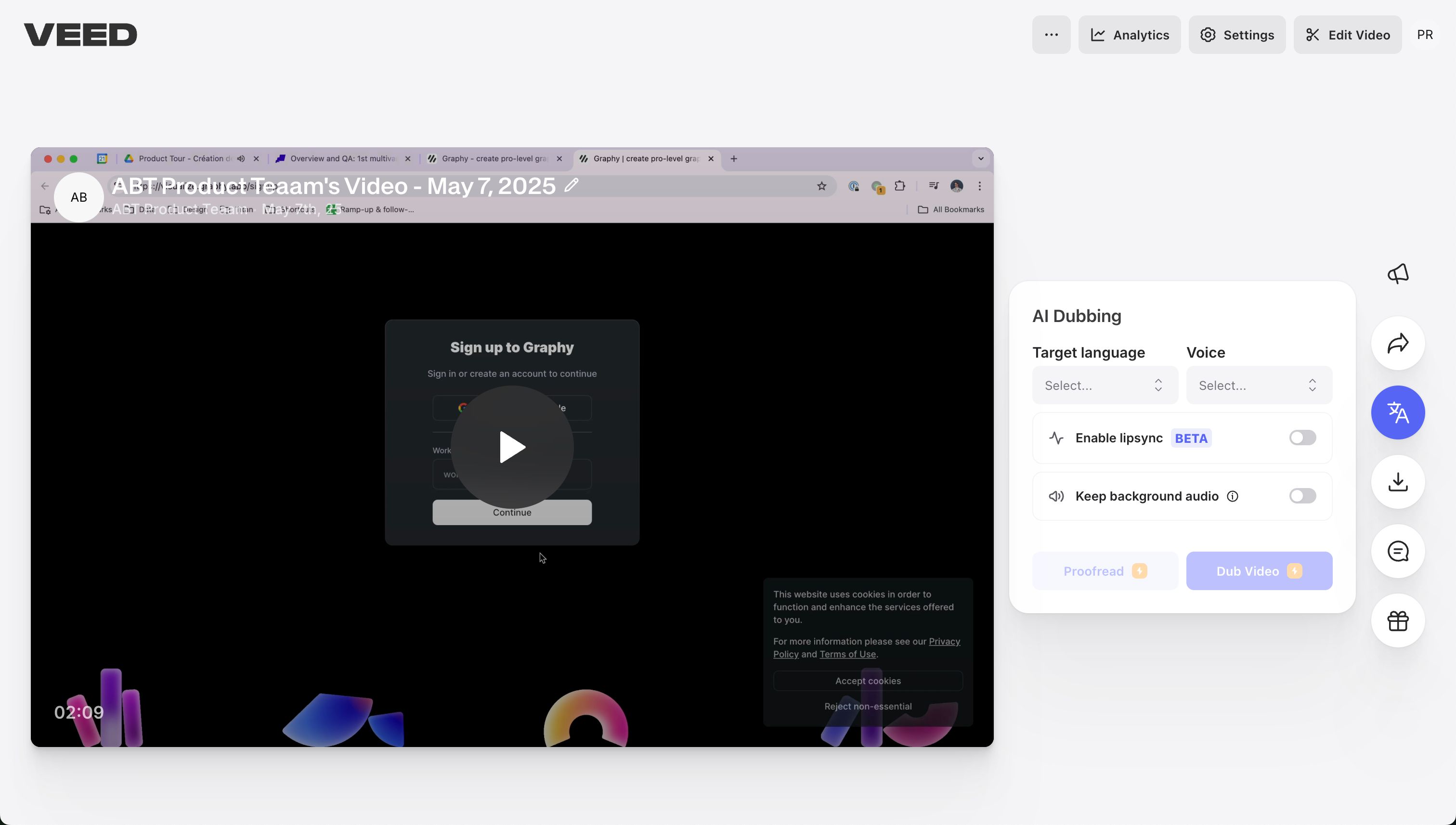Click the AI Dubbing panel heading
The image size is (1456, 825).
click(1076, 316)
